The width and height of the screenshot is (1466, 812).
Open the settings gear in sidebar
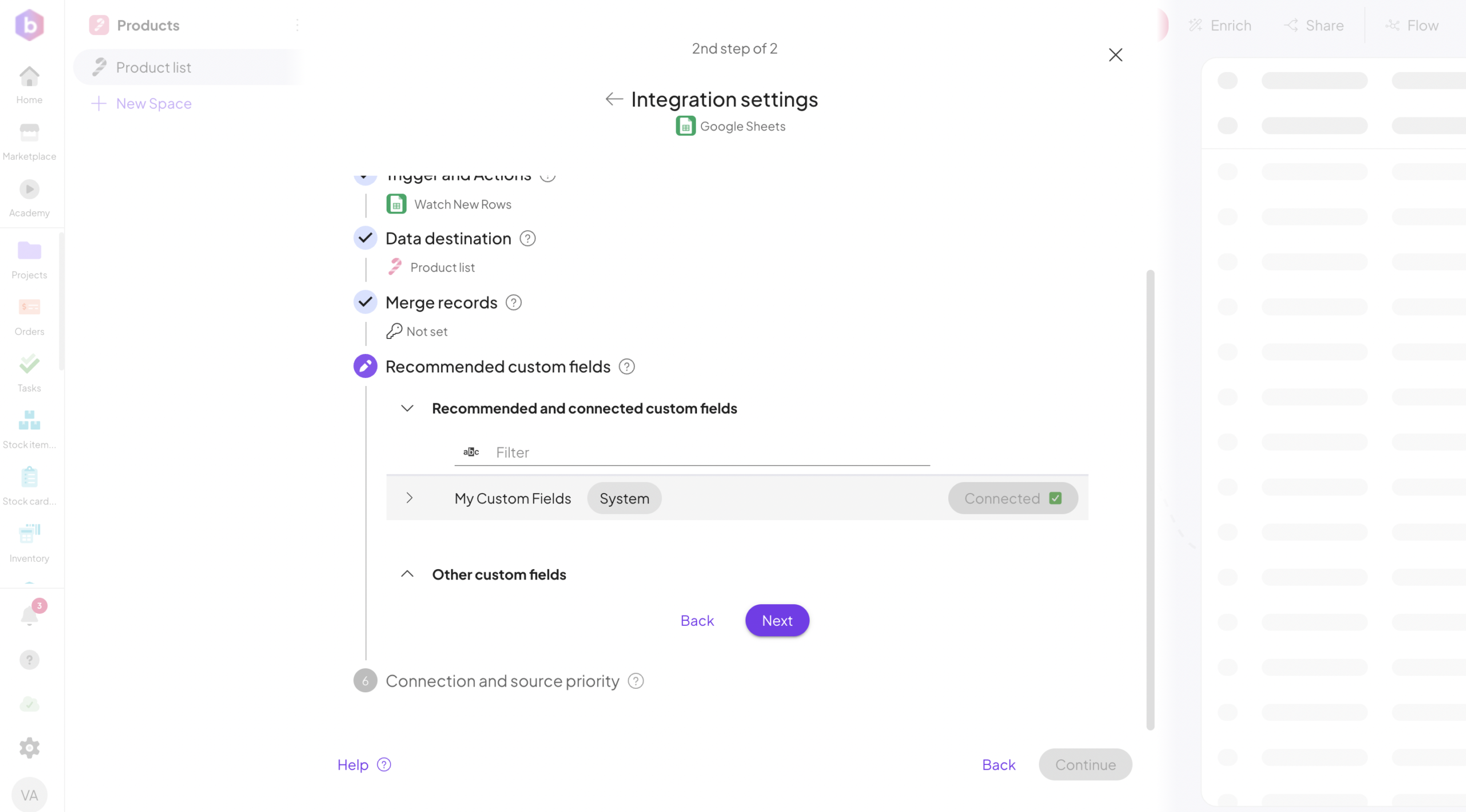click(29, 747)
